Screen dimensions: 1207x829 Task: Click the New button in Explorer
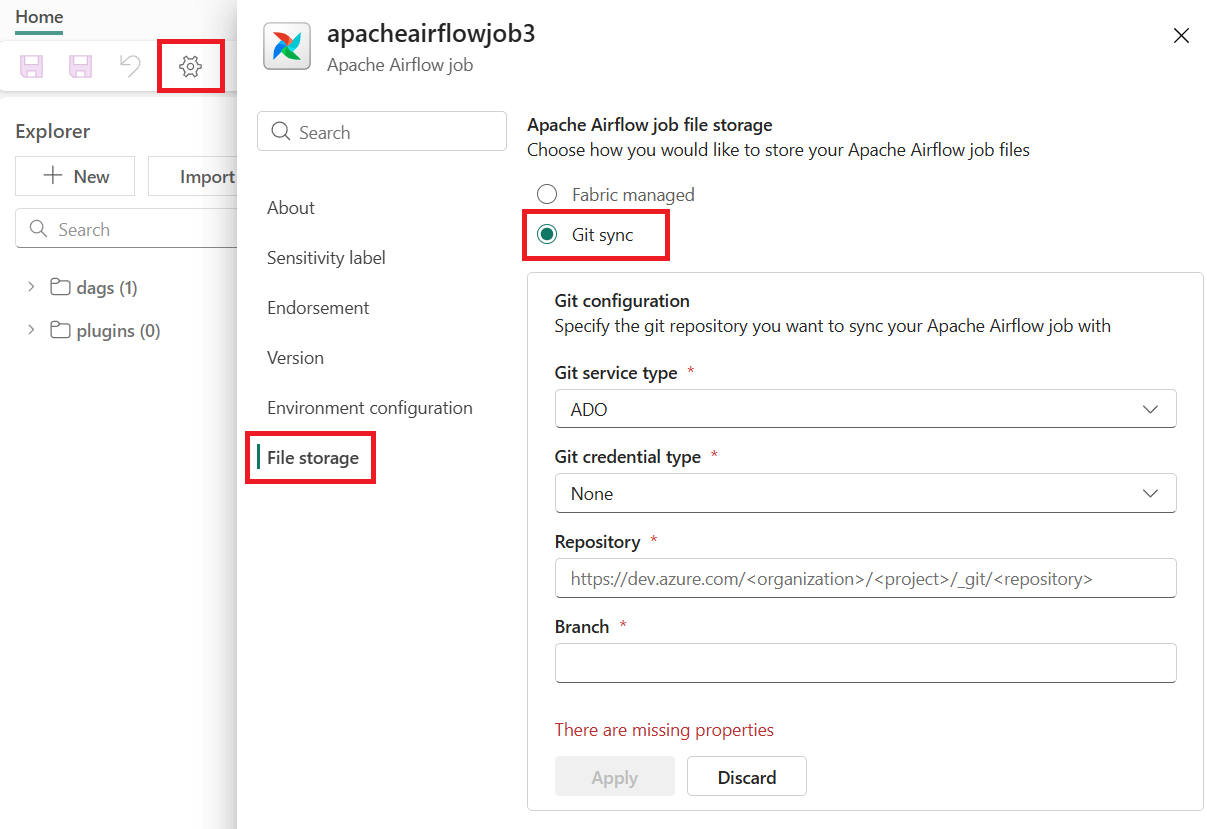point(76,176)
